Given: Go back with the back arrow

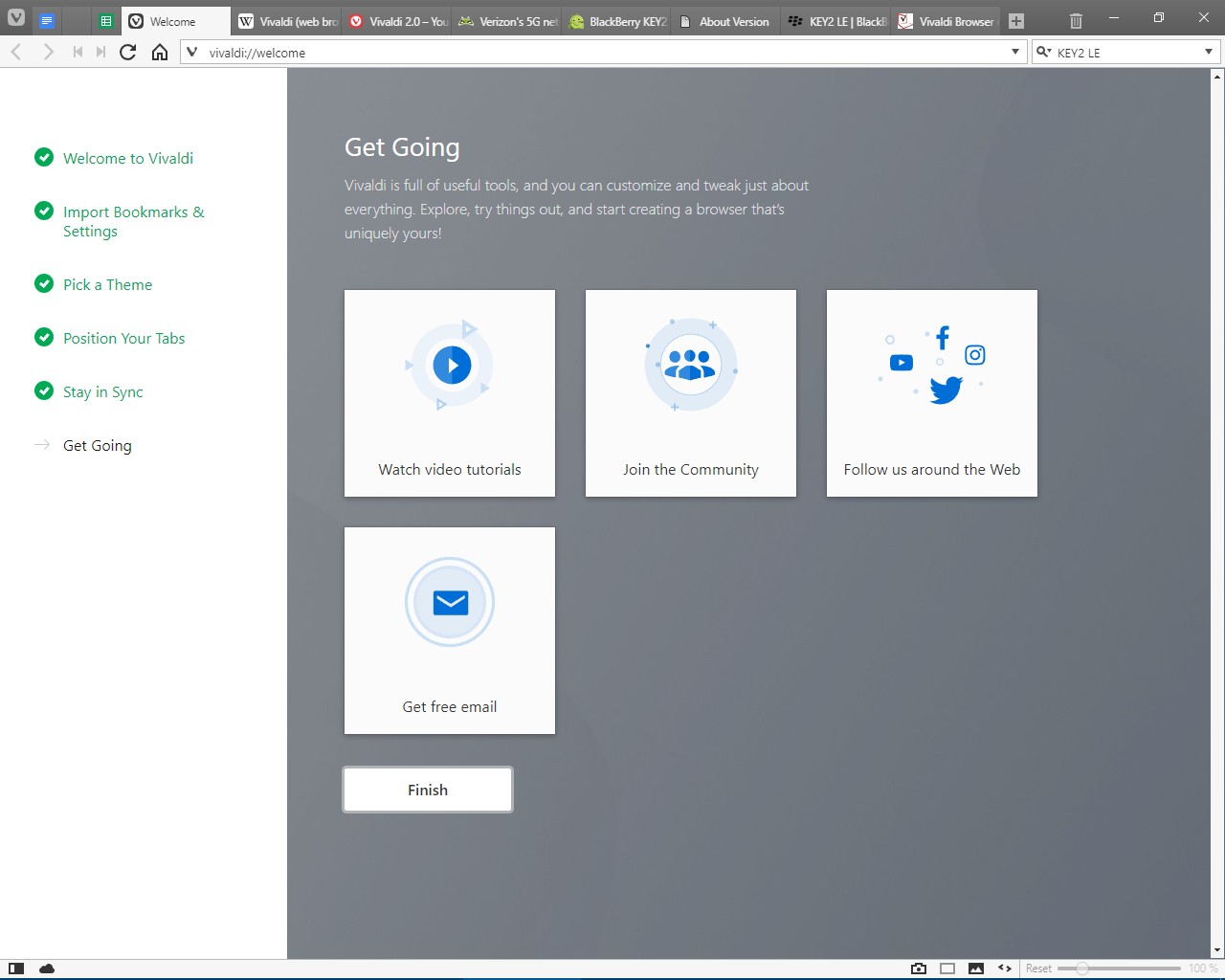Looking at the screenshot, I should pyautogui.click(x=16, y=52).
